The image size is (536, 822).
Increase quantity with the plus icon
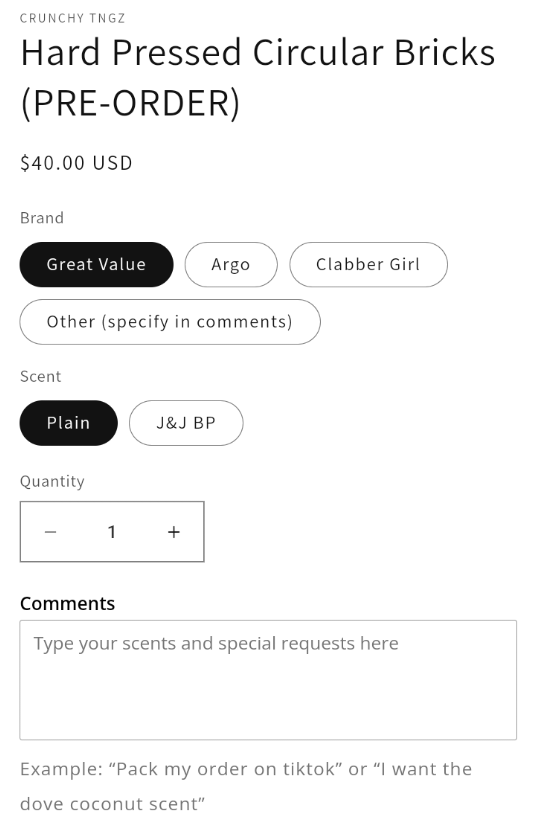(174, 532)
